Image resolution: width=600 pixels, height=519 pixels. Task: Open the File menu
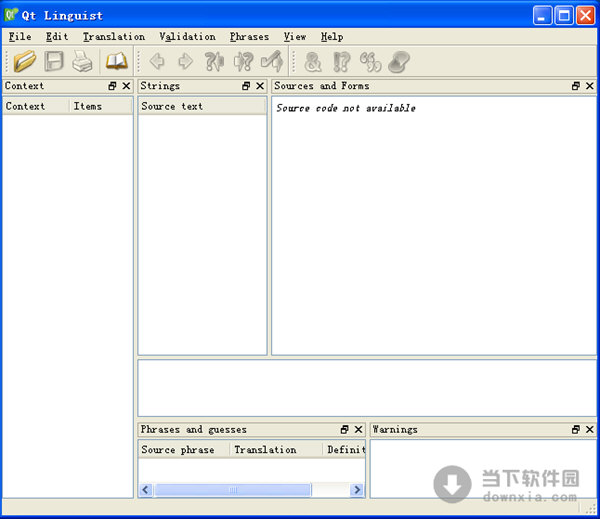click(20, 37)
